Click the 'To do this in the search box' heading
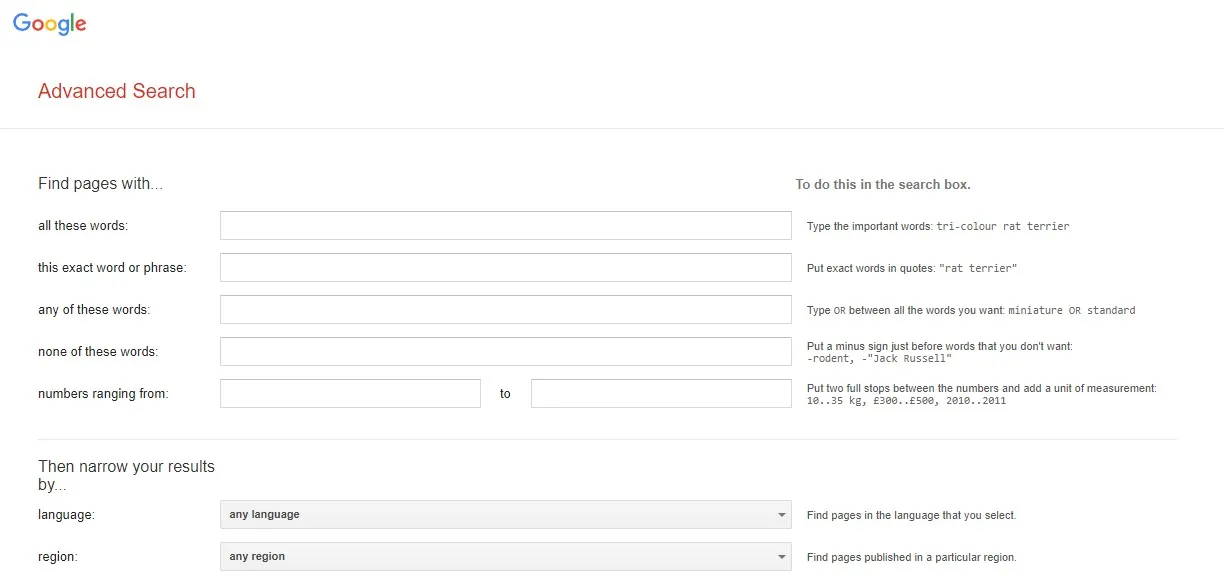1224x576 pixels. (x=883, y=185)
